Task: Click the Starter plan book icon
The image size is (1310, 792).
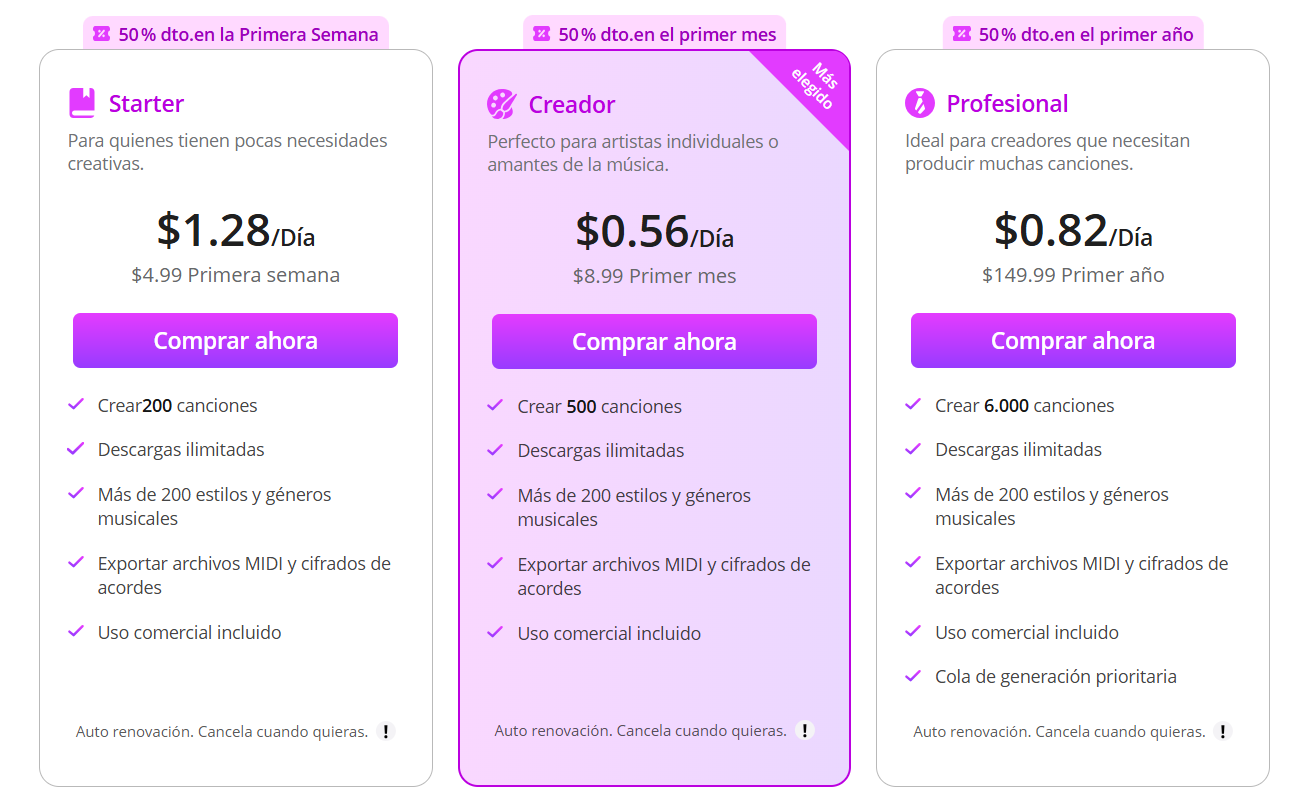Action: [x=82, y=103]
